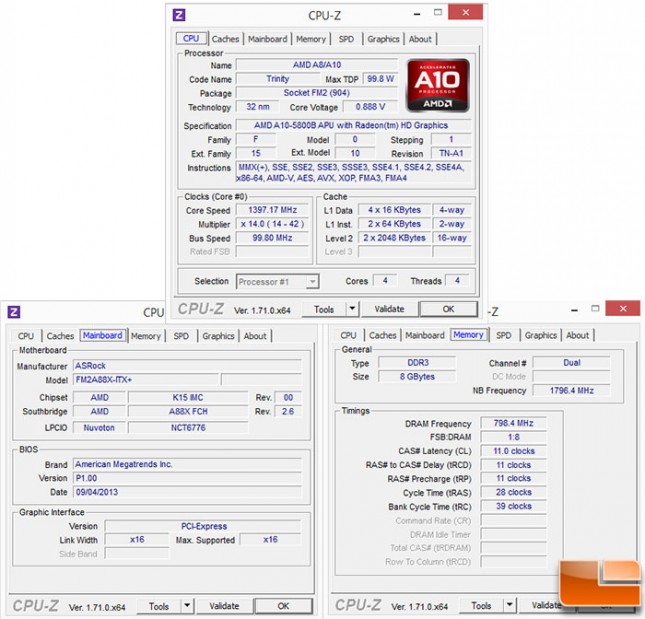645x619 pixels.
Task: Open the Memory tab in the Mainboard window
Action: pos(146,336)
